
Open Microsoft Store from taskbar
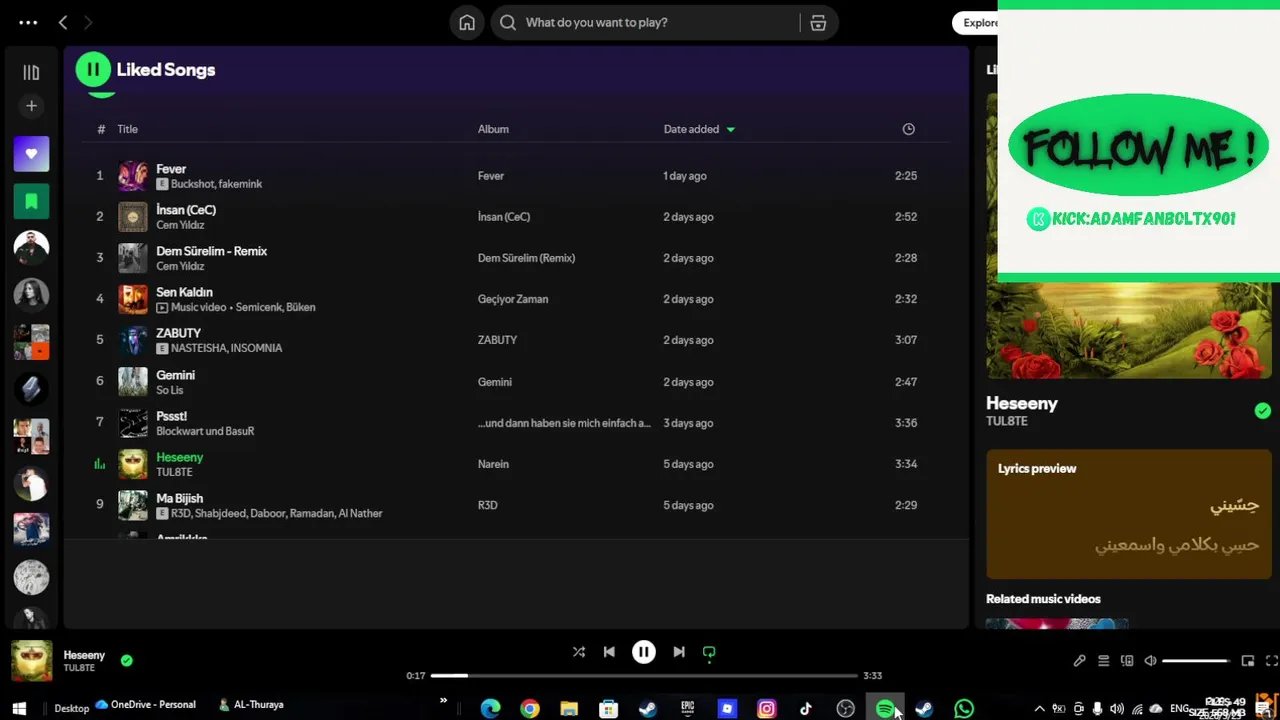tap(608, 709)
